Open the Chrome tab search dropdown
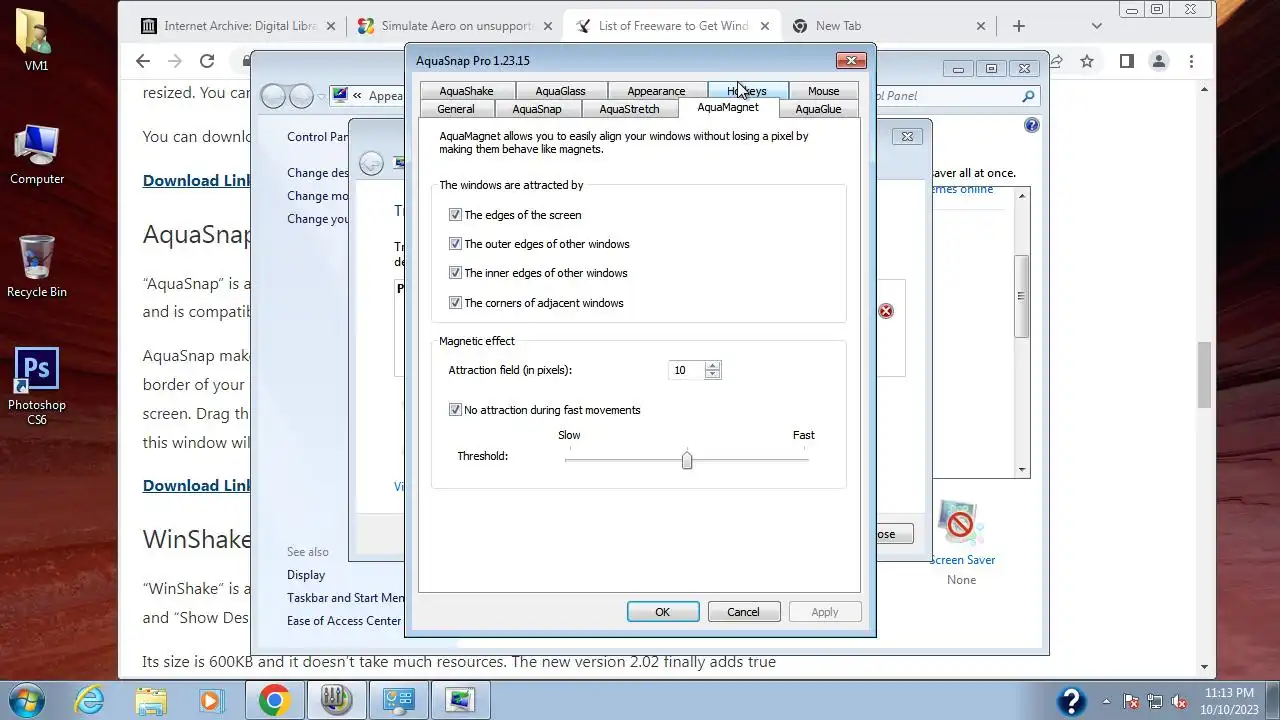This screenshot has width=1280, height=720. pyautogui.click(x=1096, y=26)
